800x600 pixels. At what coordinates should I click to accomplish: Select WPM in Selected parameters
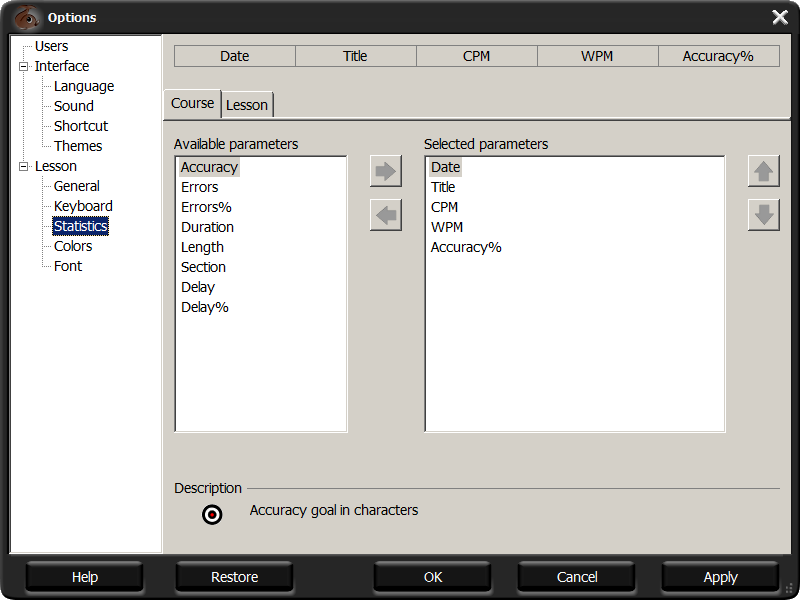point(447,227)
